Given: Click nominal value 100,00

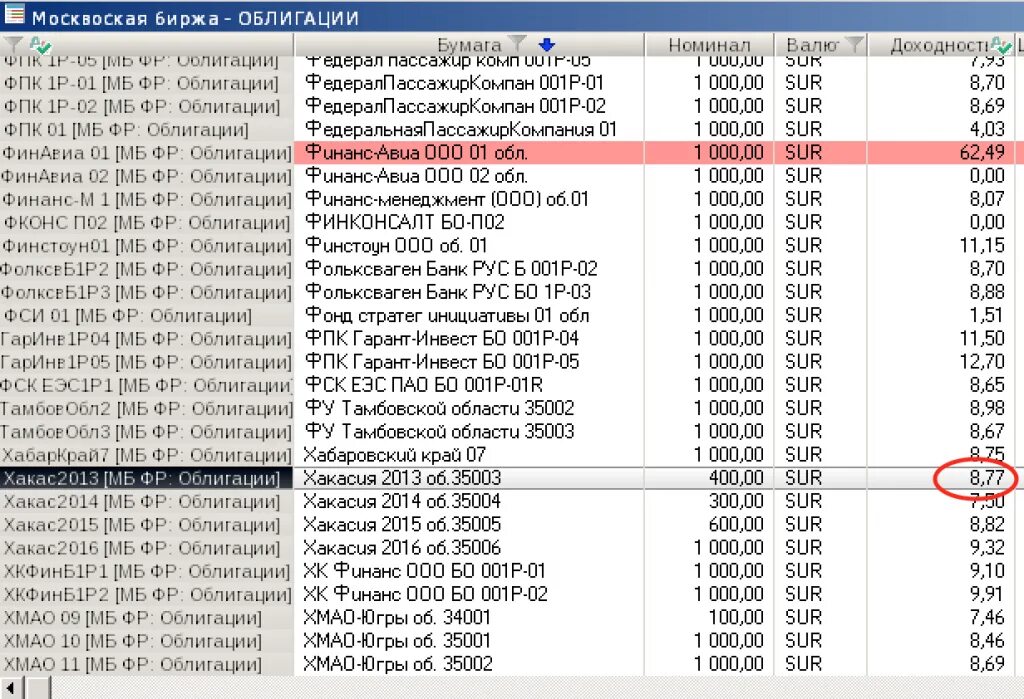Looking at the screenshot, I should click(x=736, y=618).
